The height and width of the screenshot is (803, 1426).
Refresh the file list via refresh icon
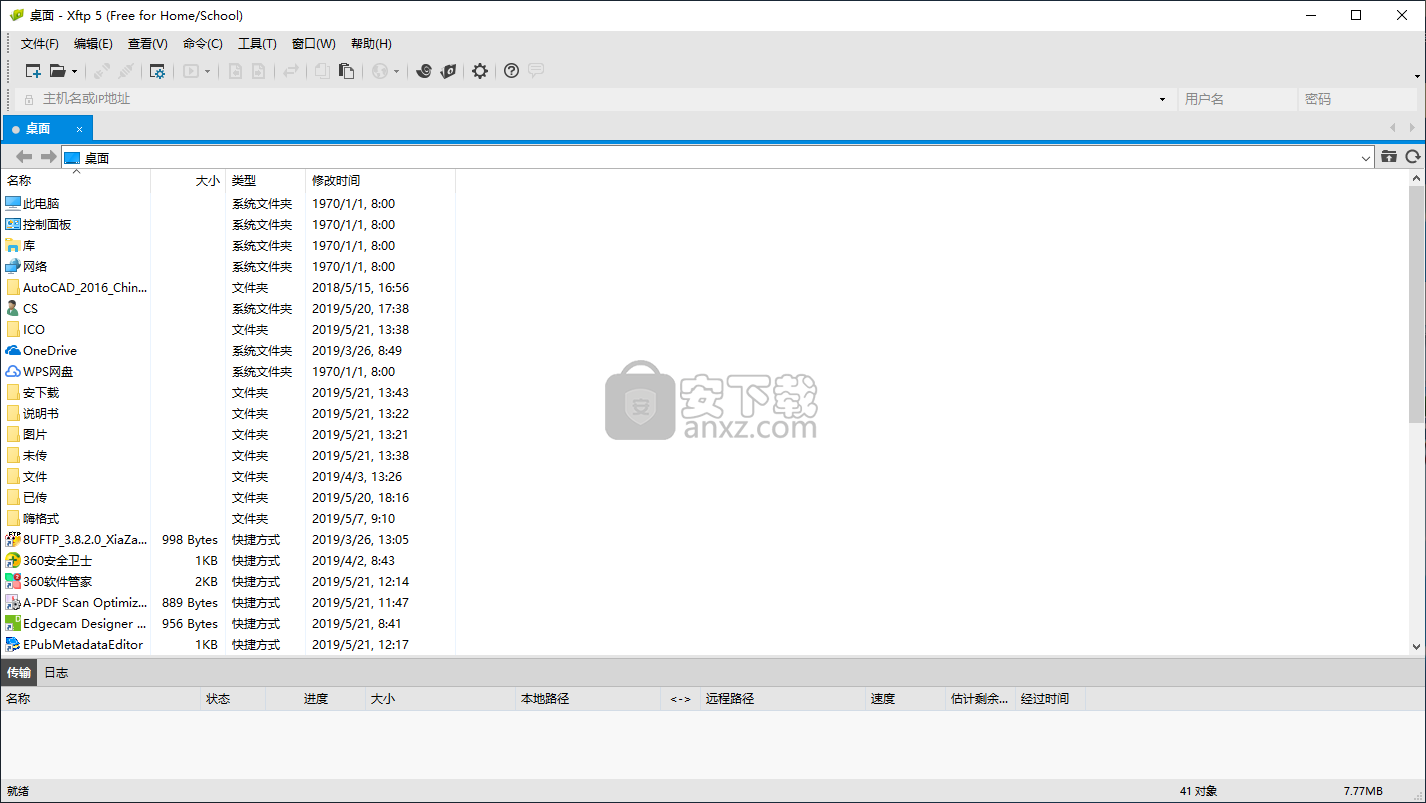click(1413, 157)
